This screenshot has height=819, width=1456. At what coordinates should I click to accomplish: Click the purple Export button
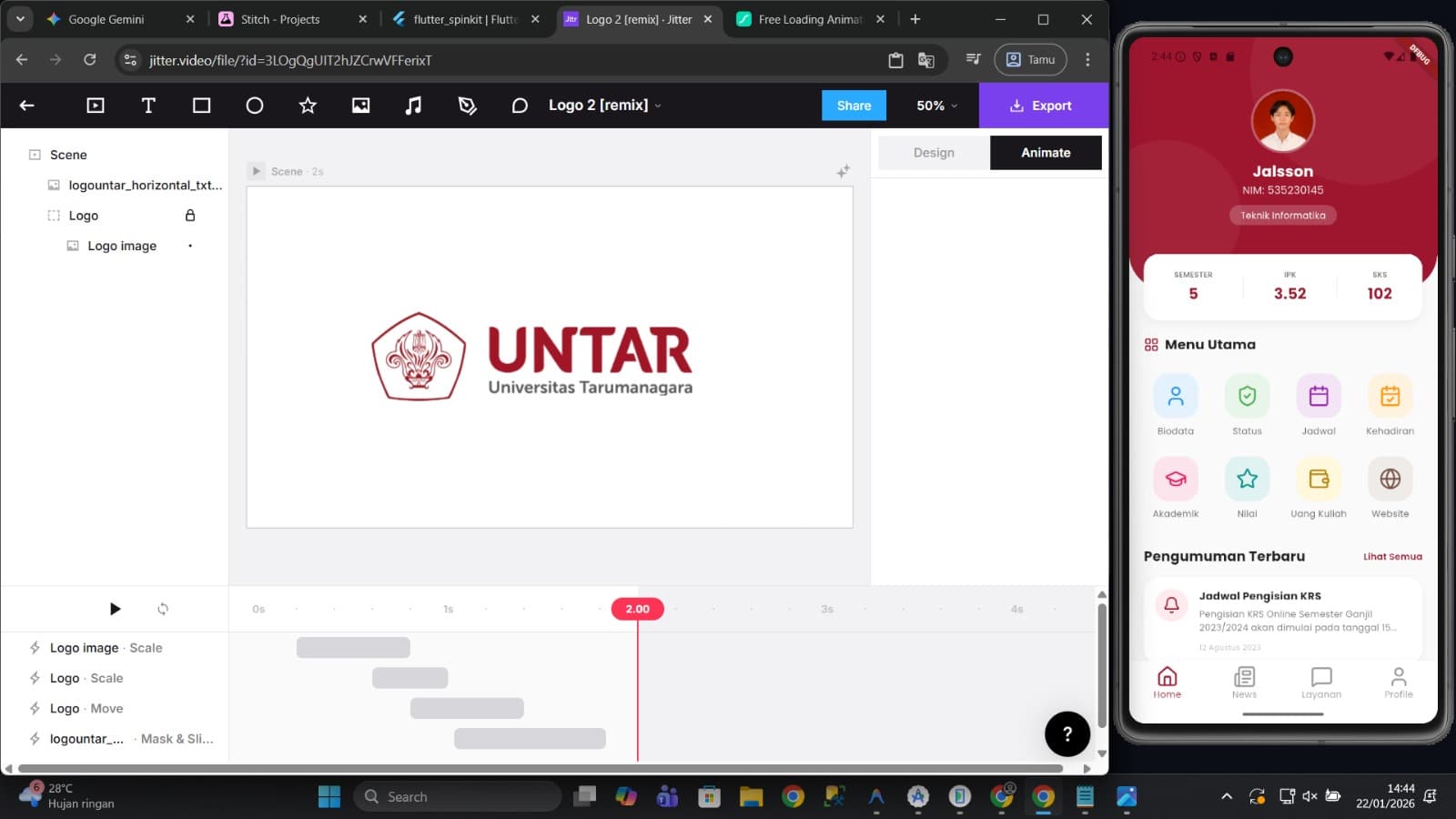pos(1041,106)
